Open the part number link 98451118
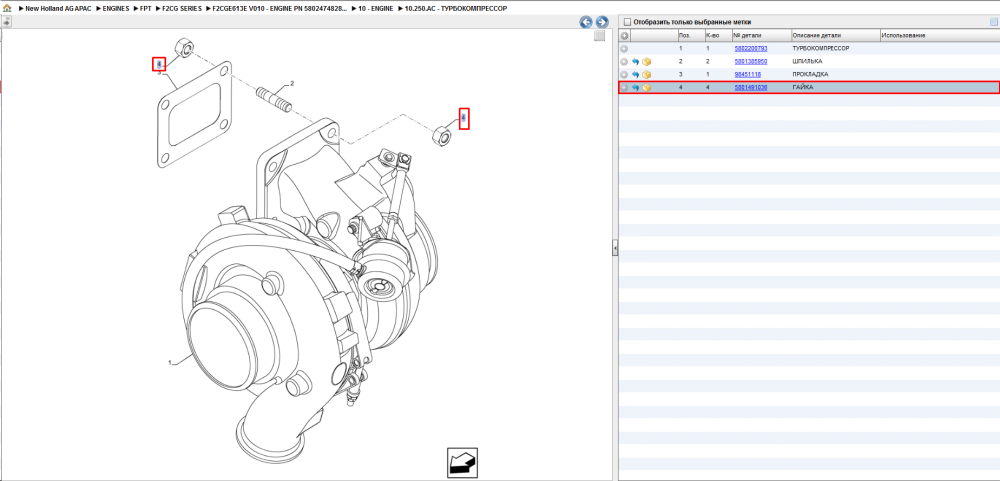The image size is (1000, 481). pyautogui.click(x=747, y=75)
